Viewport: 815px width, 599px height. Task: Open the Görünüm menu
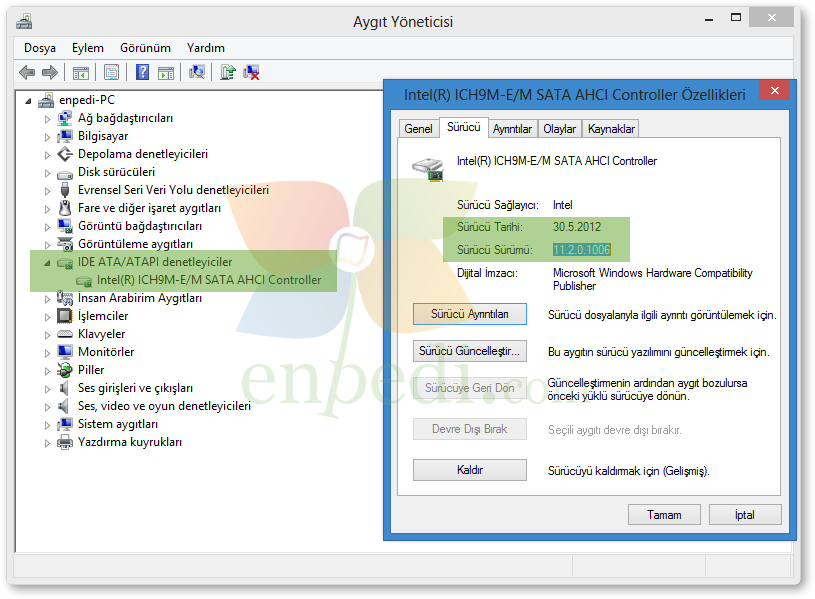pos(145,48)
